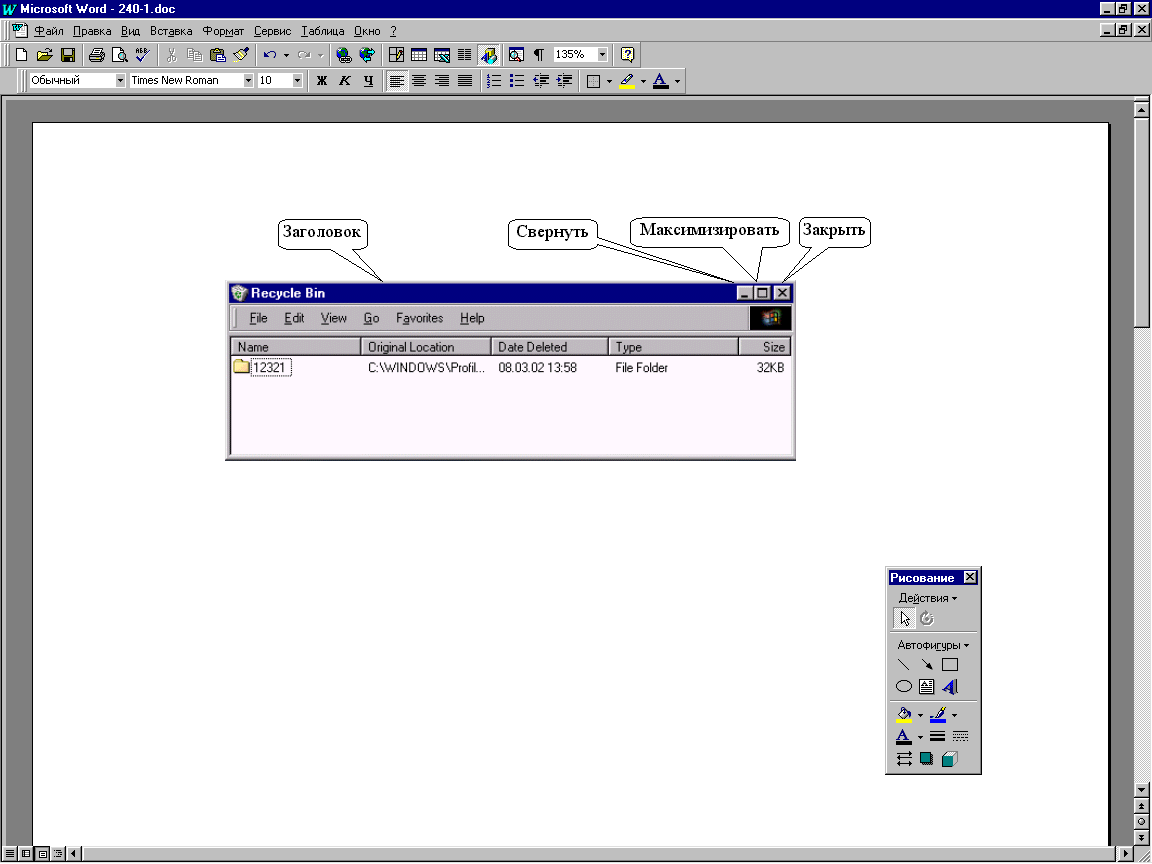Expand the Обычный style dropdown
The image size is (1152, 864).
pos(120,81)
